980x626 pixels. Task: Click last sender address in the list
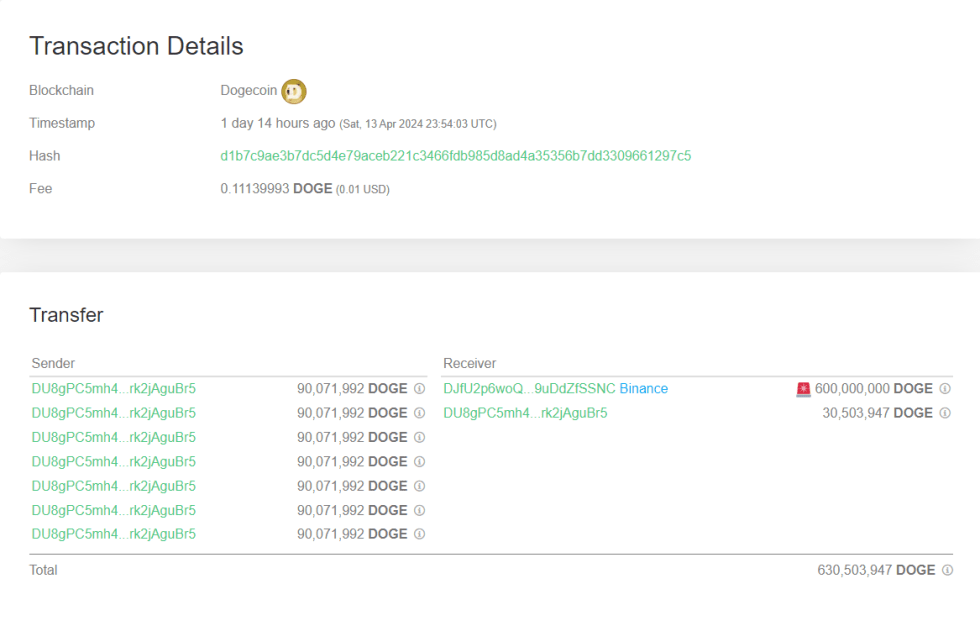[113, 533]
